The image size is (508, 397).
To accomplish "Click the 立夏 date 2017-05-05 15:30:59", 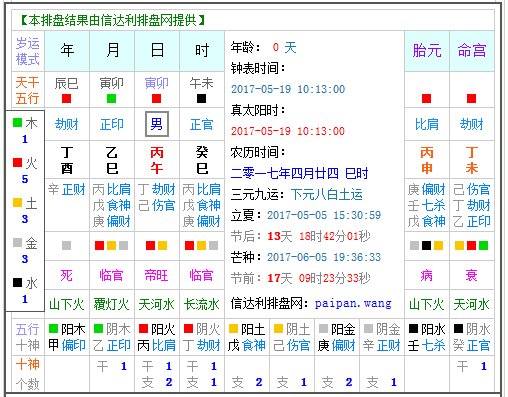I will 324,215.
